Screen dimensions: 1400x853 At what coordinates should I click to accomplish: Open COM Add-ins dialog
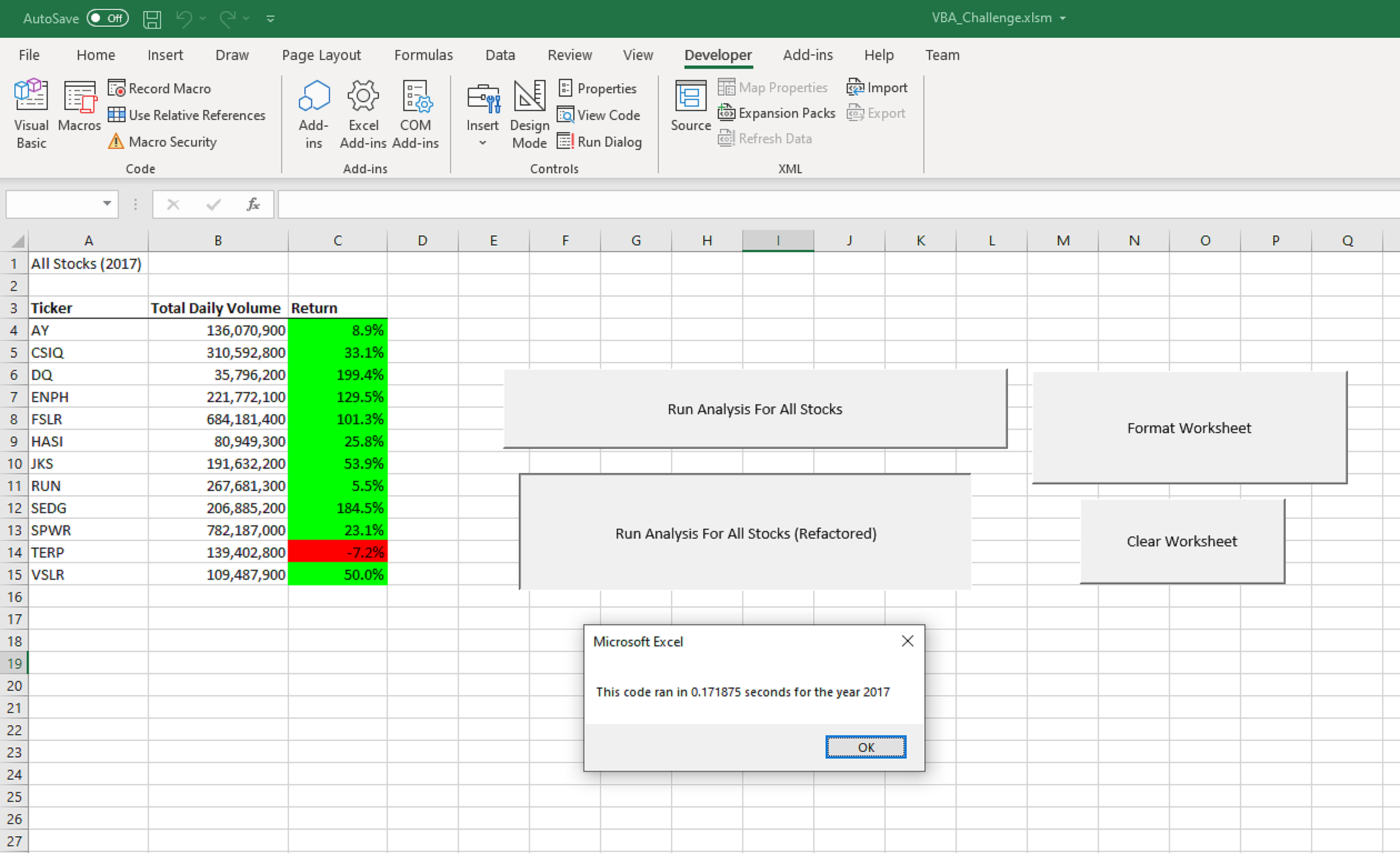pyautogui.click(x=415, y=114)
